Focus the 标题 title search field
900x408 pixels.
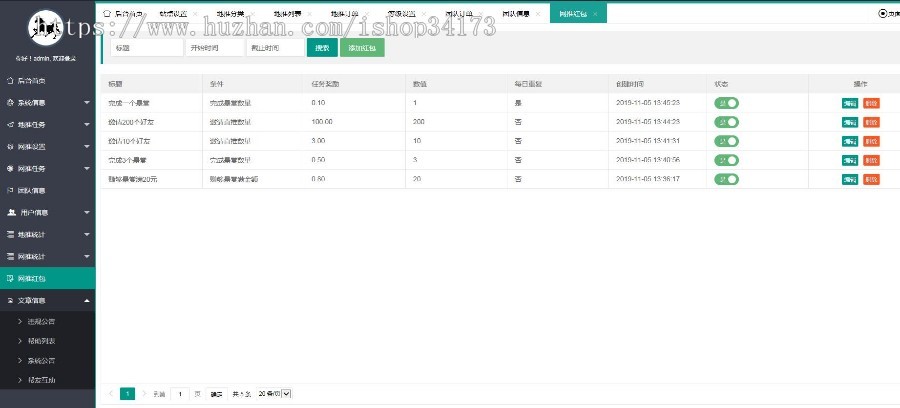click(146, 48)
